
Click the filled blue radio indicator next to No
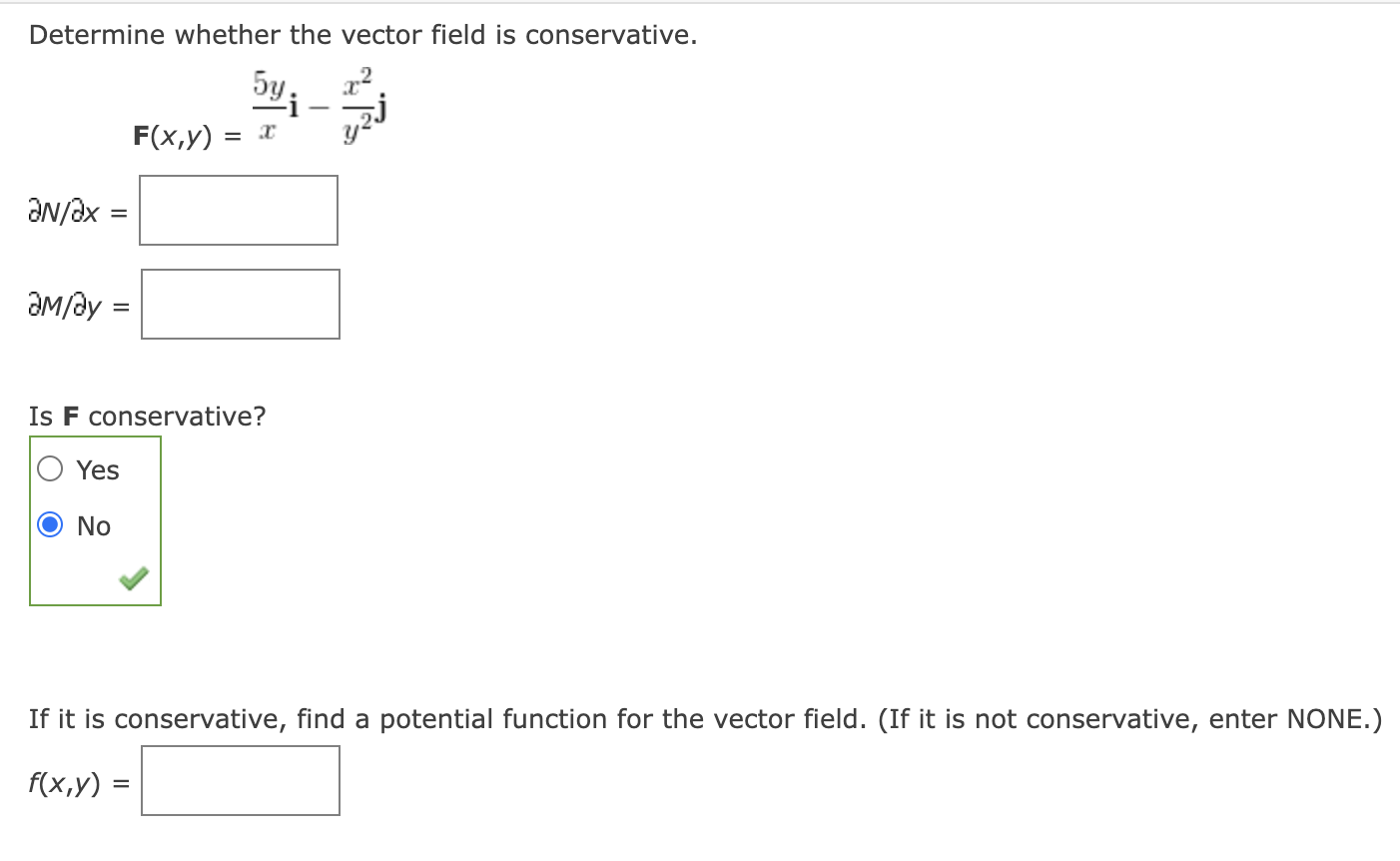click(x=50, y=526)
